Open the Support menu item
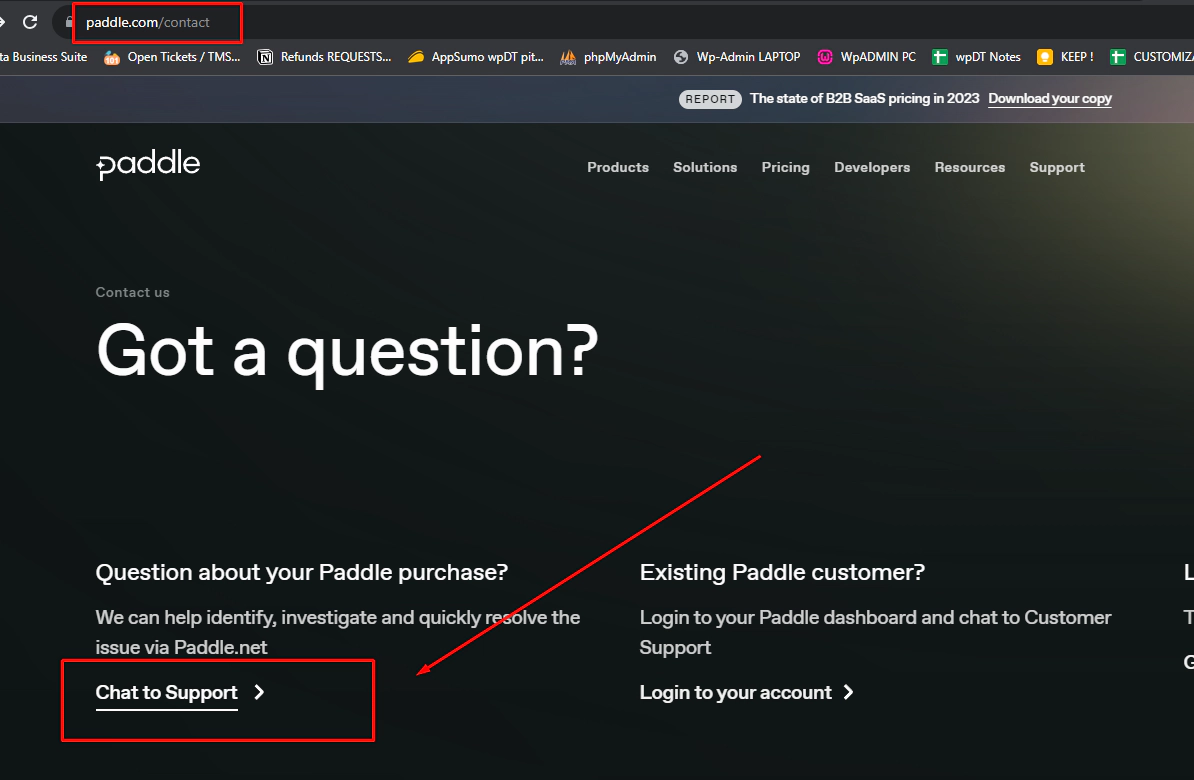 click(1057, 168)
